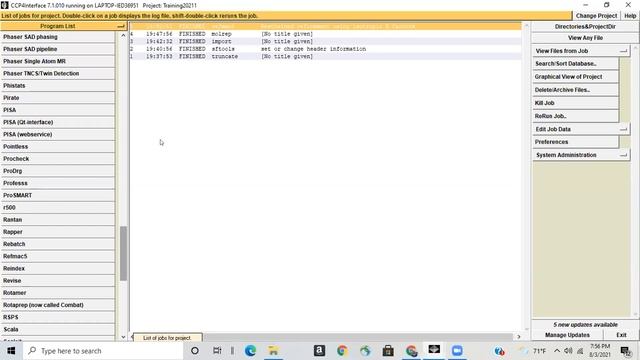Screen dimensions: 640x360
Task: Open Task View from the taskbar
Action: tap(217, 351)
